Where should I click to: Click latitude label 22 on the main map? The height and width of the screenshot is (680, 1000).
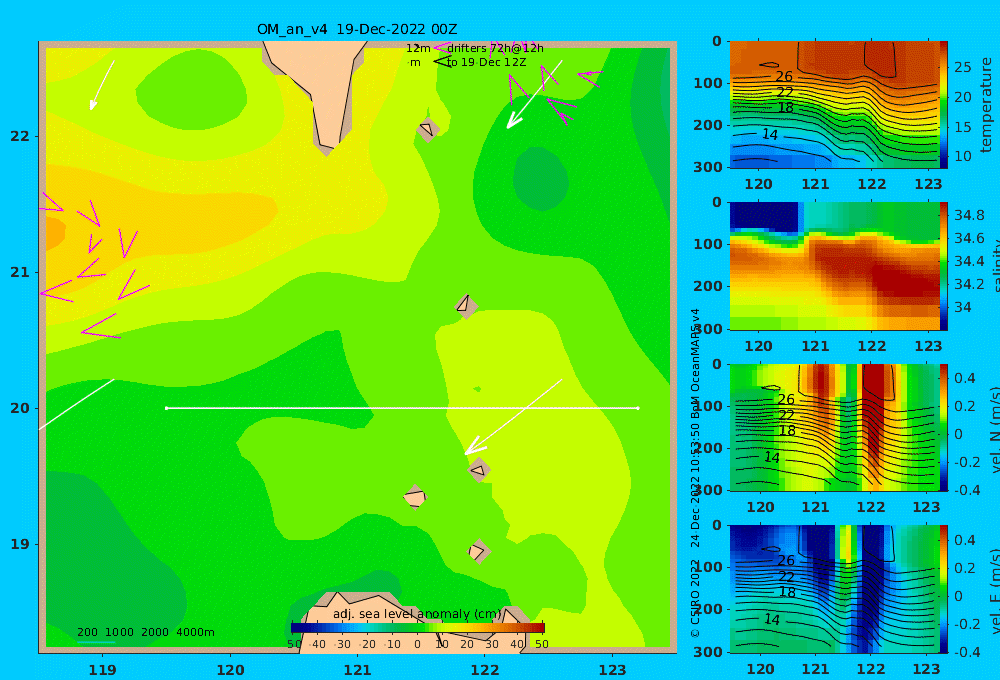20,136
